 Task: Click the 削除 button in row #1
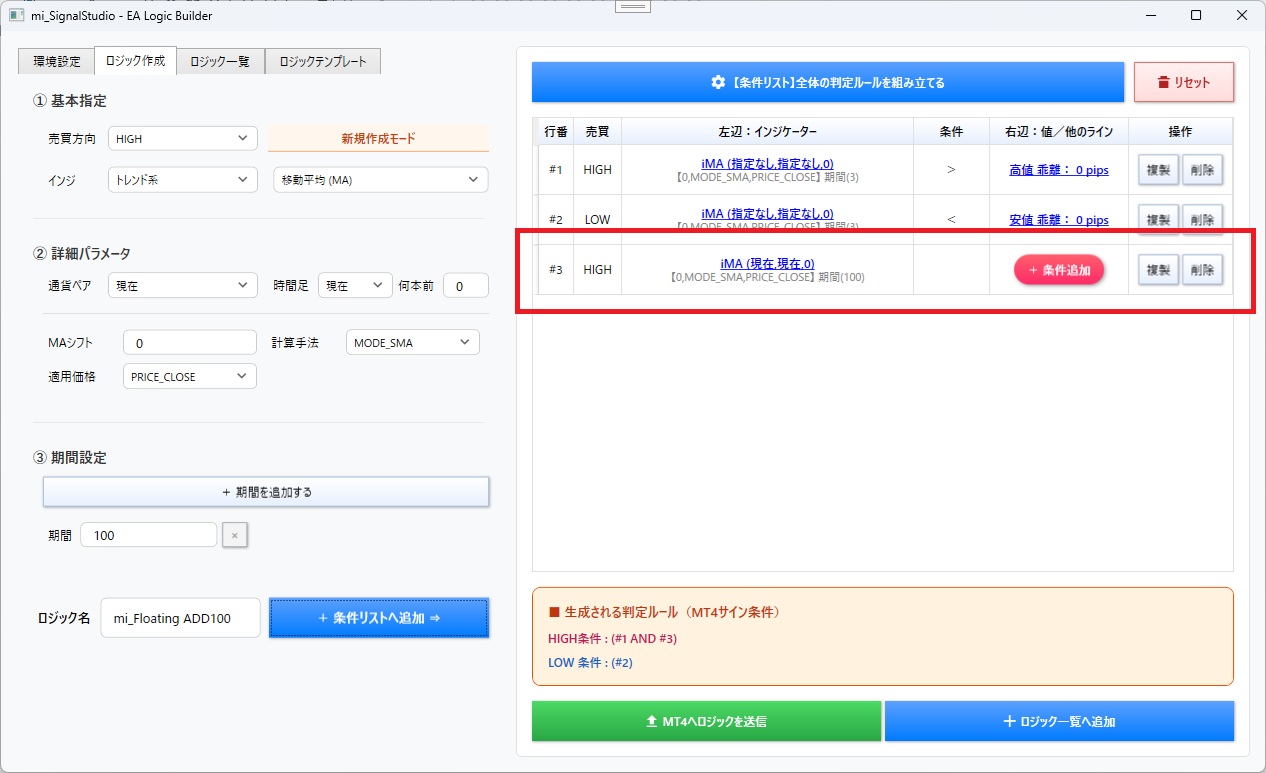pyautogui.click(x=1202, y=170)
